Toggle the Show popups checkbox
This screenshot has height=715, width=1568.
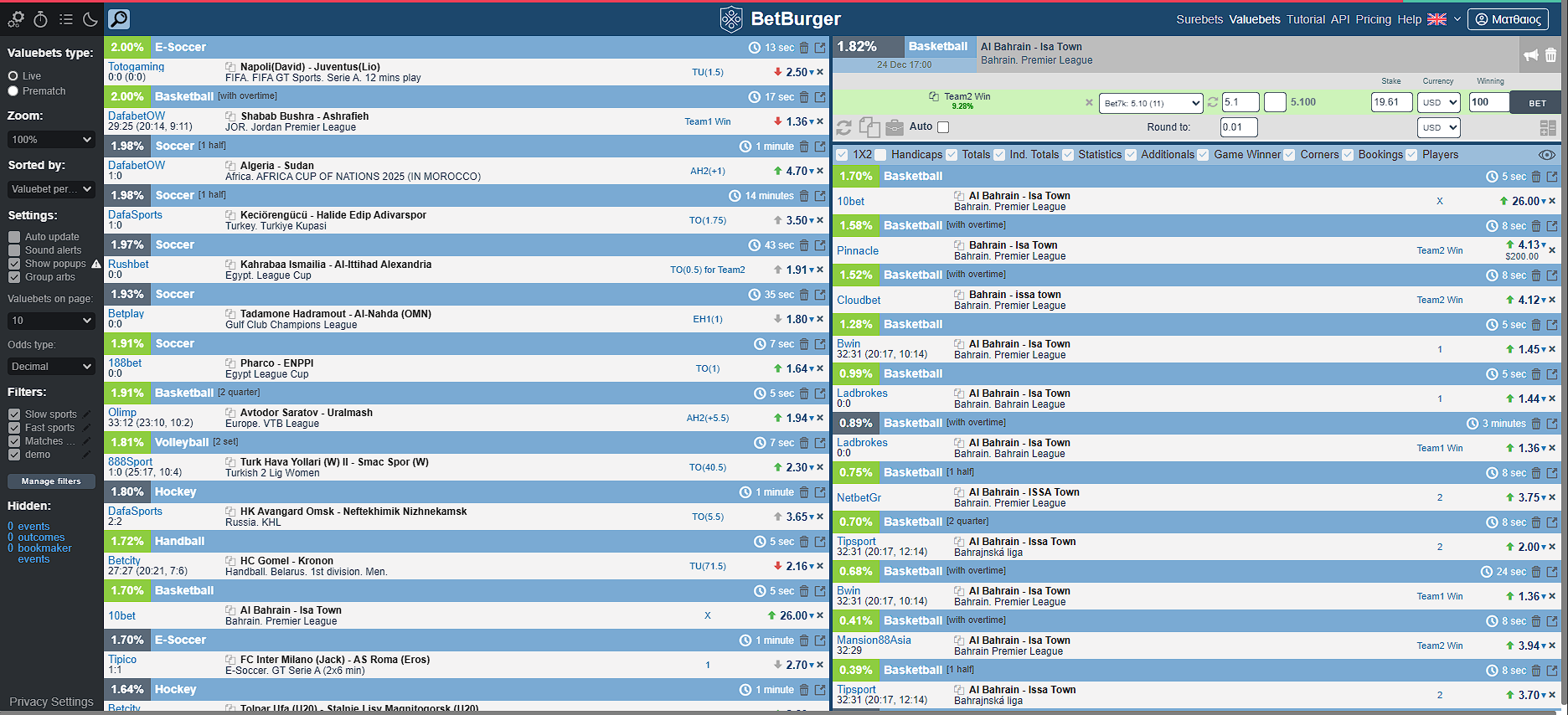[x=14, y=264]
